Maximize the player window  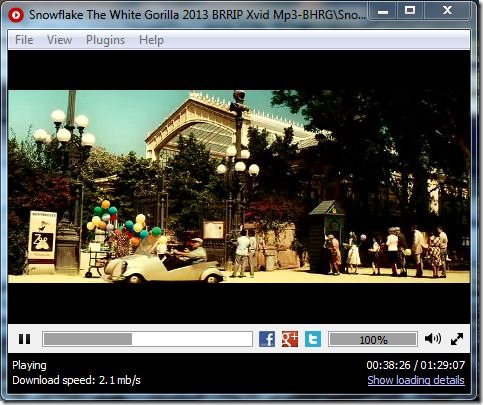(x=410, y=11)
